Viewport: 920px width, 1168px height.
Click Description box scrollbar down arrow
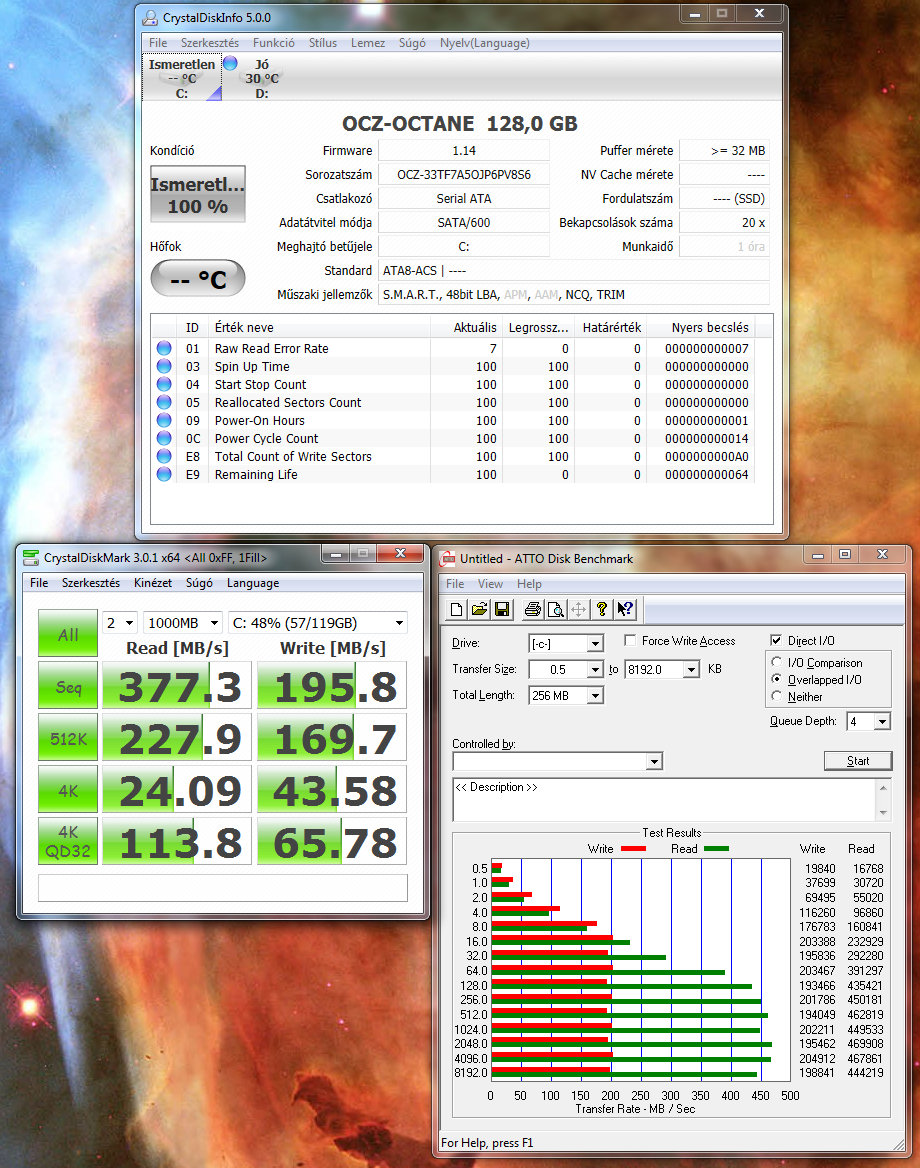click(x=883, y=813)
